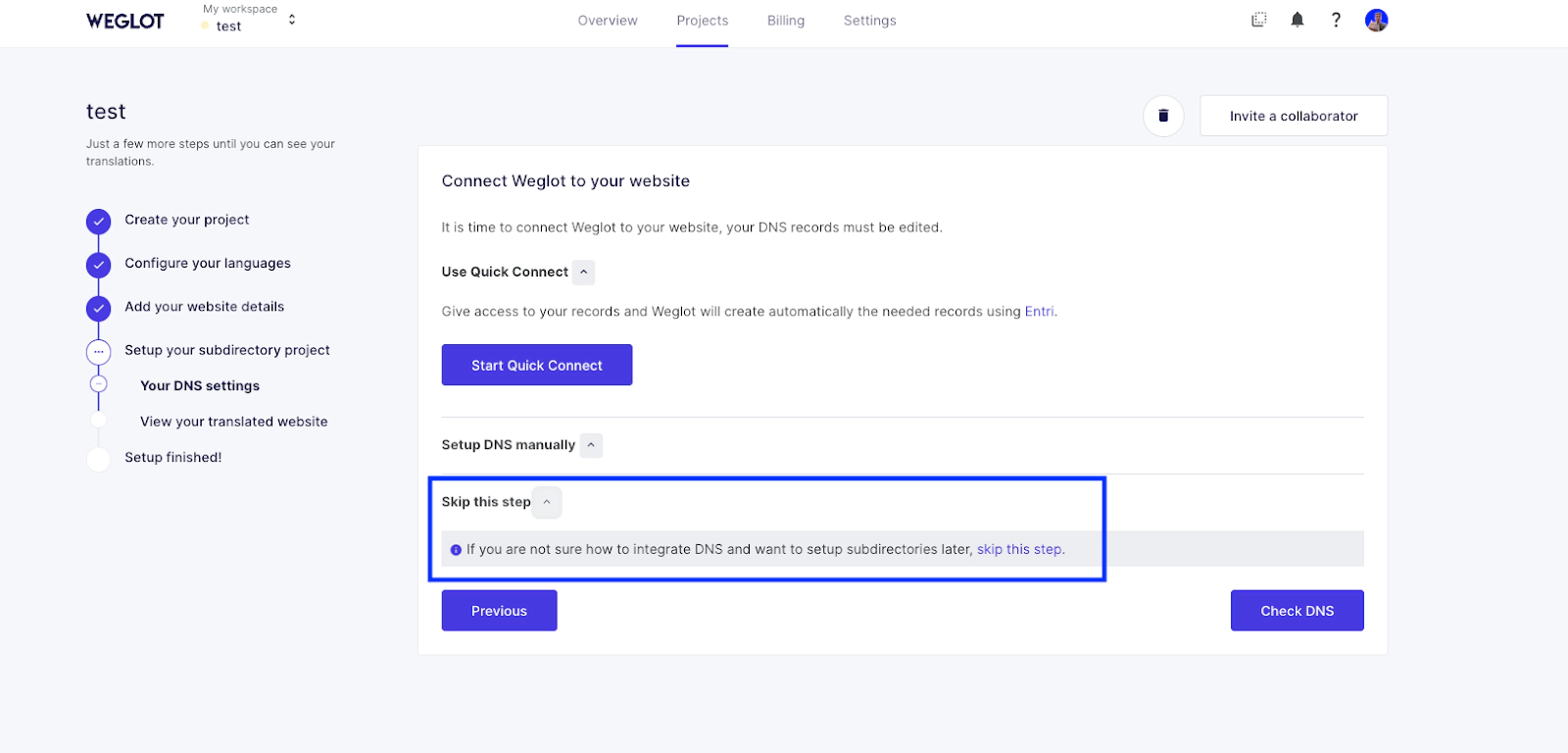Click the Check DNS button
The image size is (1568, 753).
click(1297, 611)
